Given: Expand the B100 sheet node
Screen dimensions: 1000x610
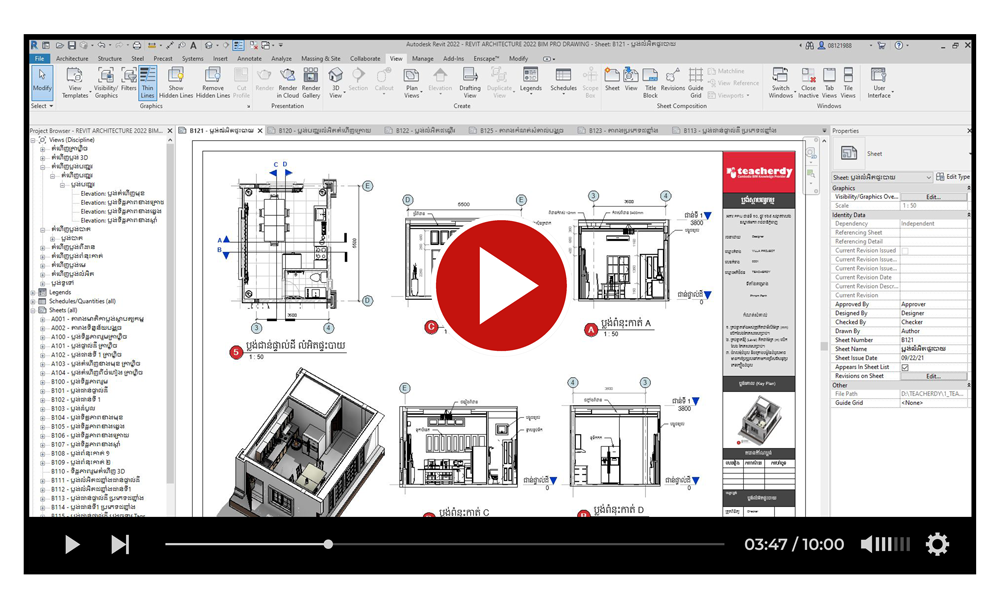Looking at the screenshot, I should pos(43,382).
